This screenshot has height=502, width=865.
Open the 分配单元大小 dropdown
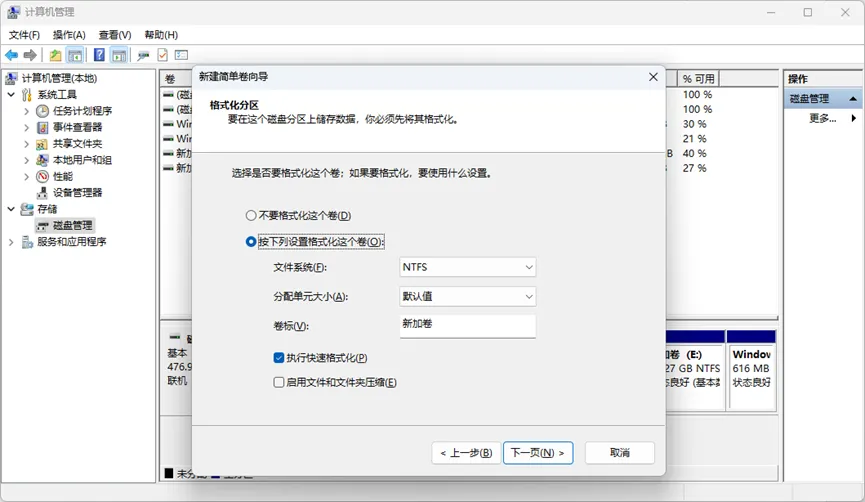[467, 297]
